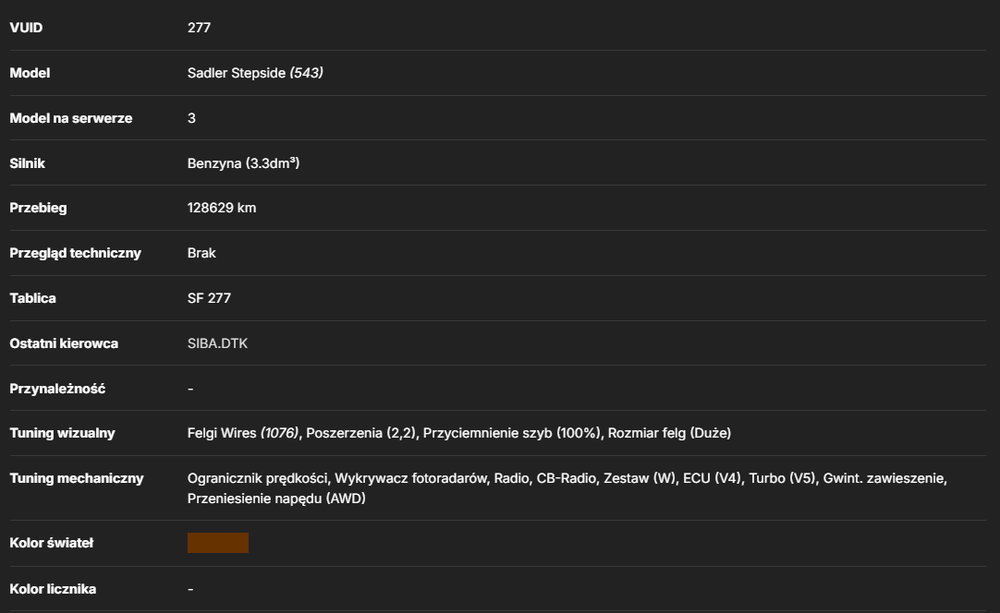Click the Brak technical inspection value

(x=202, y=253)
